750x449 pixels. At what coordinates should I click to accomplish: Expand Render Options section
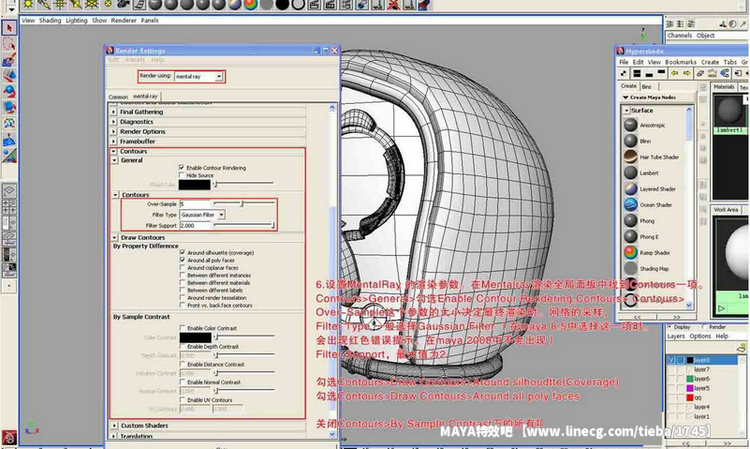click(x=113, y=131)
